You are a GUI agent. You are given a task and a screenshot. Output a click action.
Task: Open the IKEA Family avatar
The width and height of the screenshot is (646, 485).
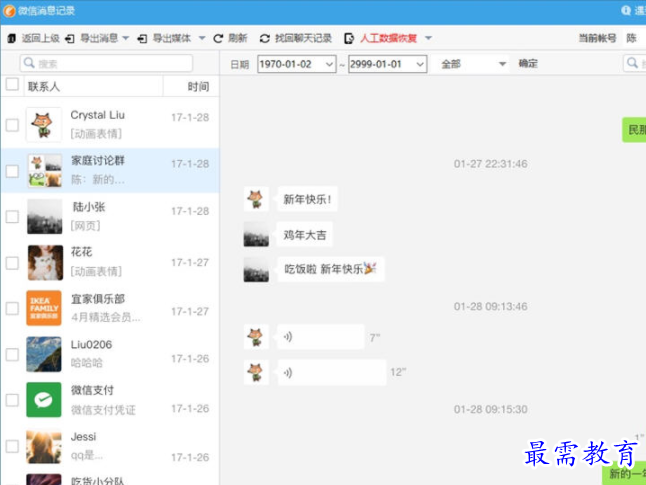pyautogui.click(x=44, y=308)
